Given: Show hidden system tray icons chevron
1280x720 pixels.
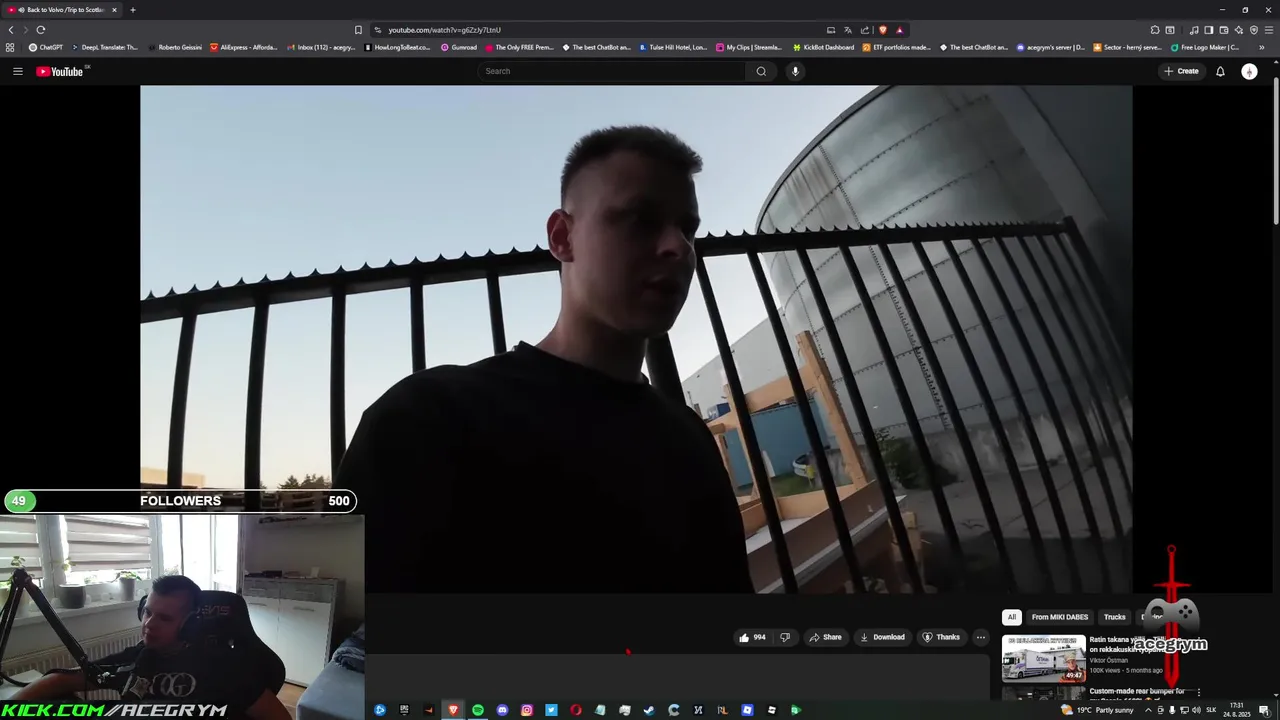Looking at the screenshot, I should point(1148,710).
